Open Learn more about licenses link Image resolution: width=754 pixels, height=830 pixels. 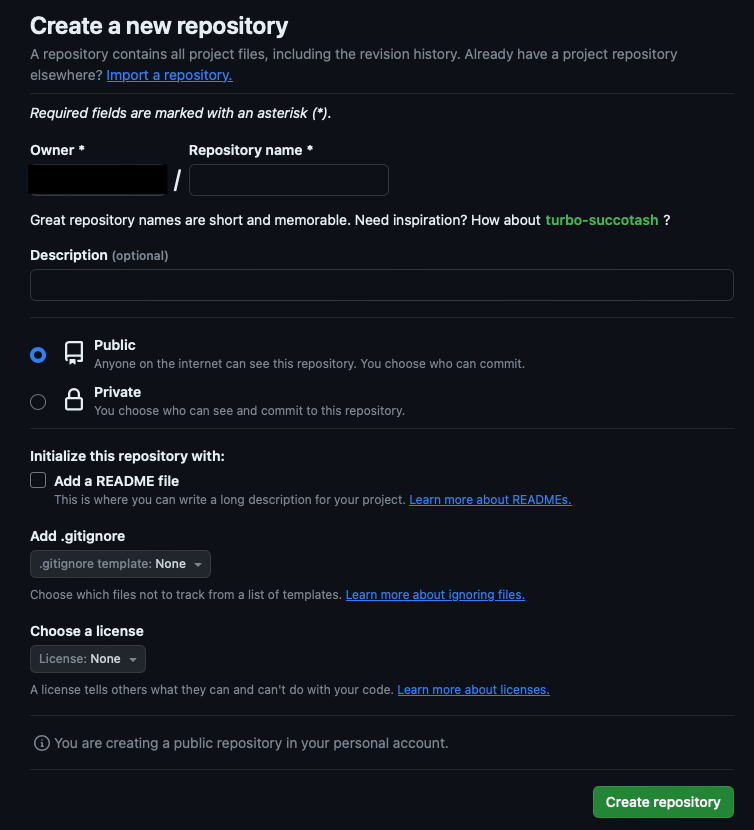click(473, 690)
